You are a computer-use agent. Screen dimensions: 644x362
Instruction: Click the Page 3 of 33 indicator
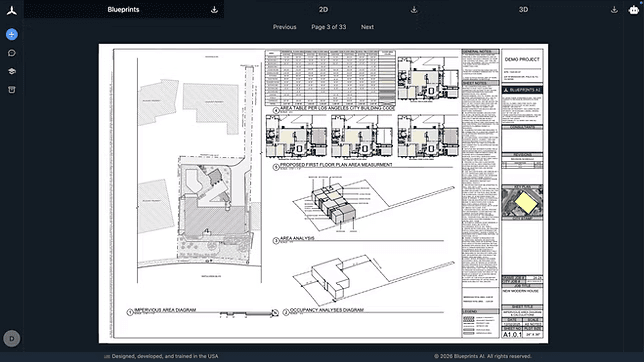329,27
